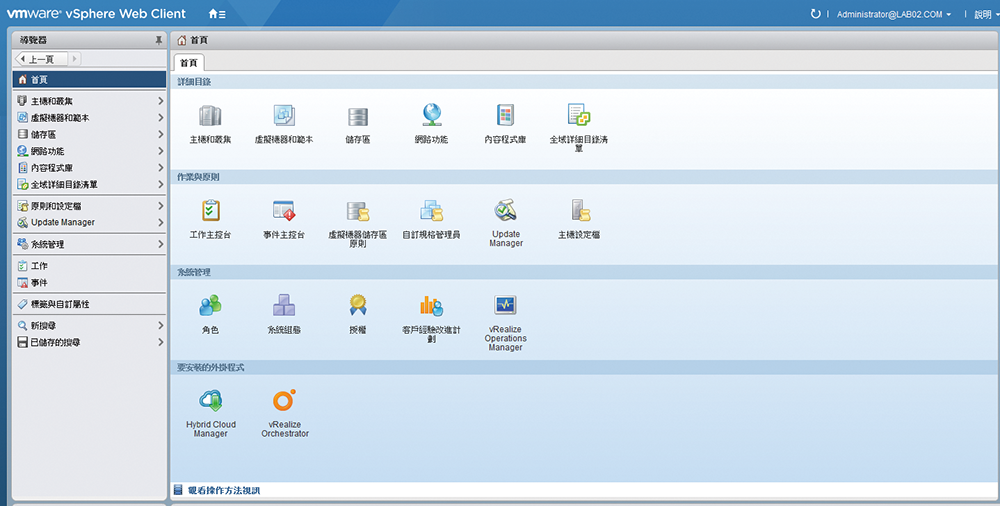Open Update Manager icon in home panel

(x=505, y=210)
